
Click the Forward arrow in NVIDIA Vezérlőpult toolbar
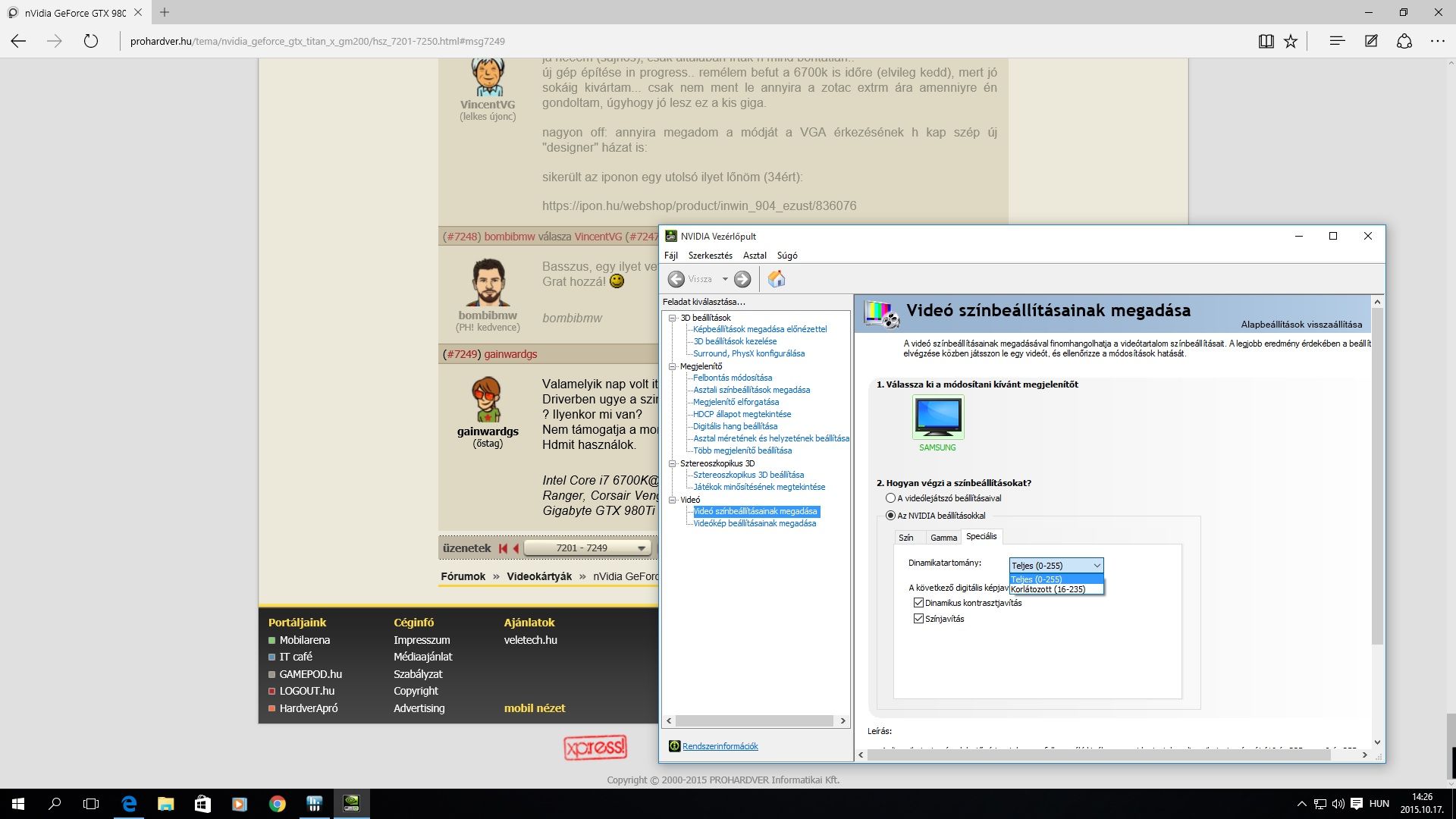coord(742,279)
